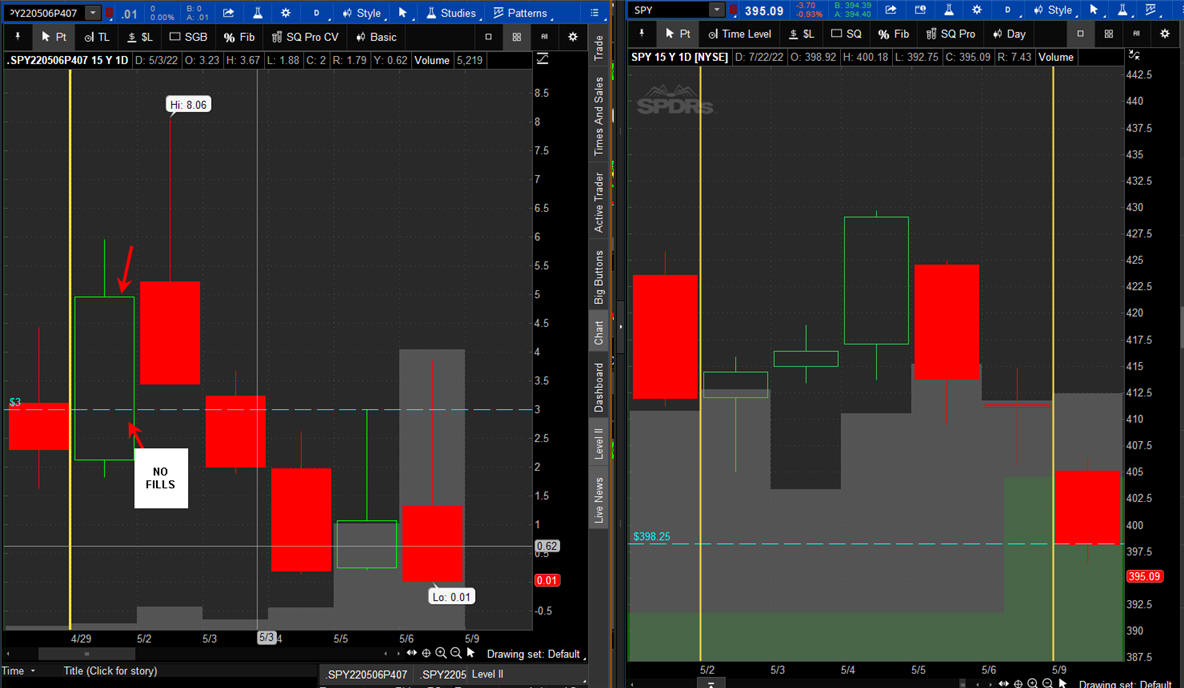
Task: Open the Studies menu in left chart
Action: click(x=451, y=13)
